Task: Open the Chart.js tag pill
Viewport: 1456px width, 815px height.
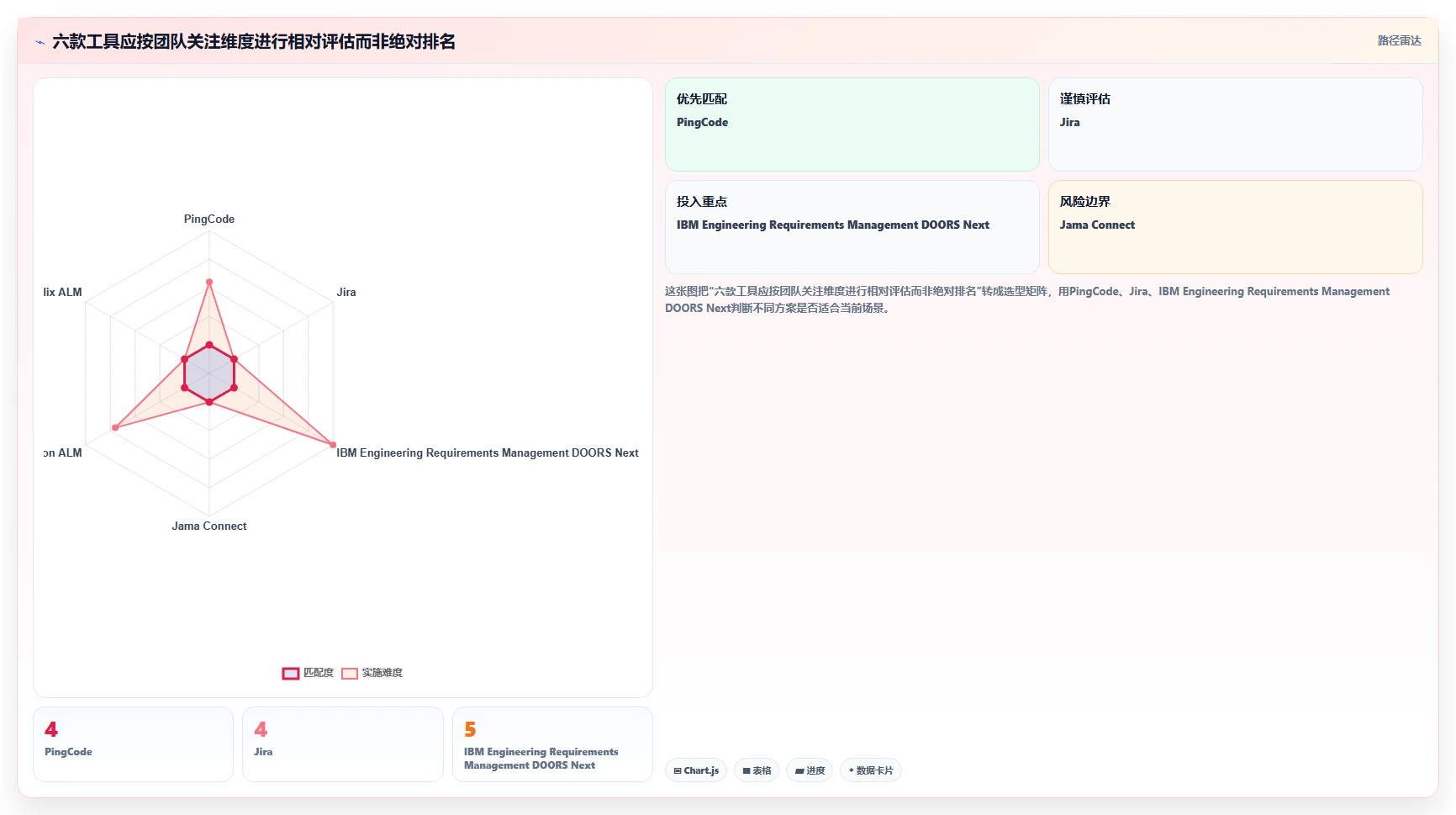Action: tap(696, 770)
